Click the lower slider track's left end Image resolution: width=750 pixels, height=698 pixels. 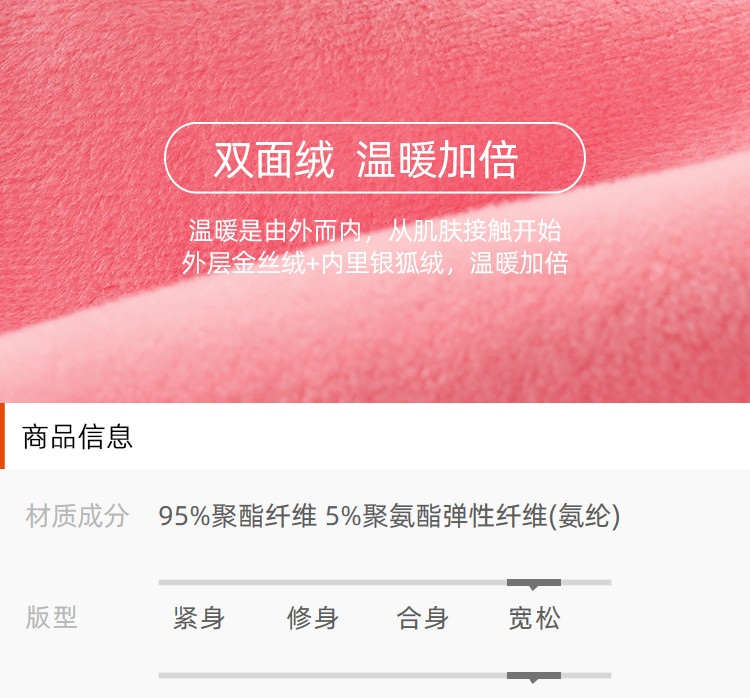coord(165,675)
